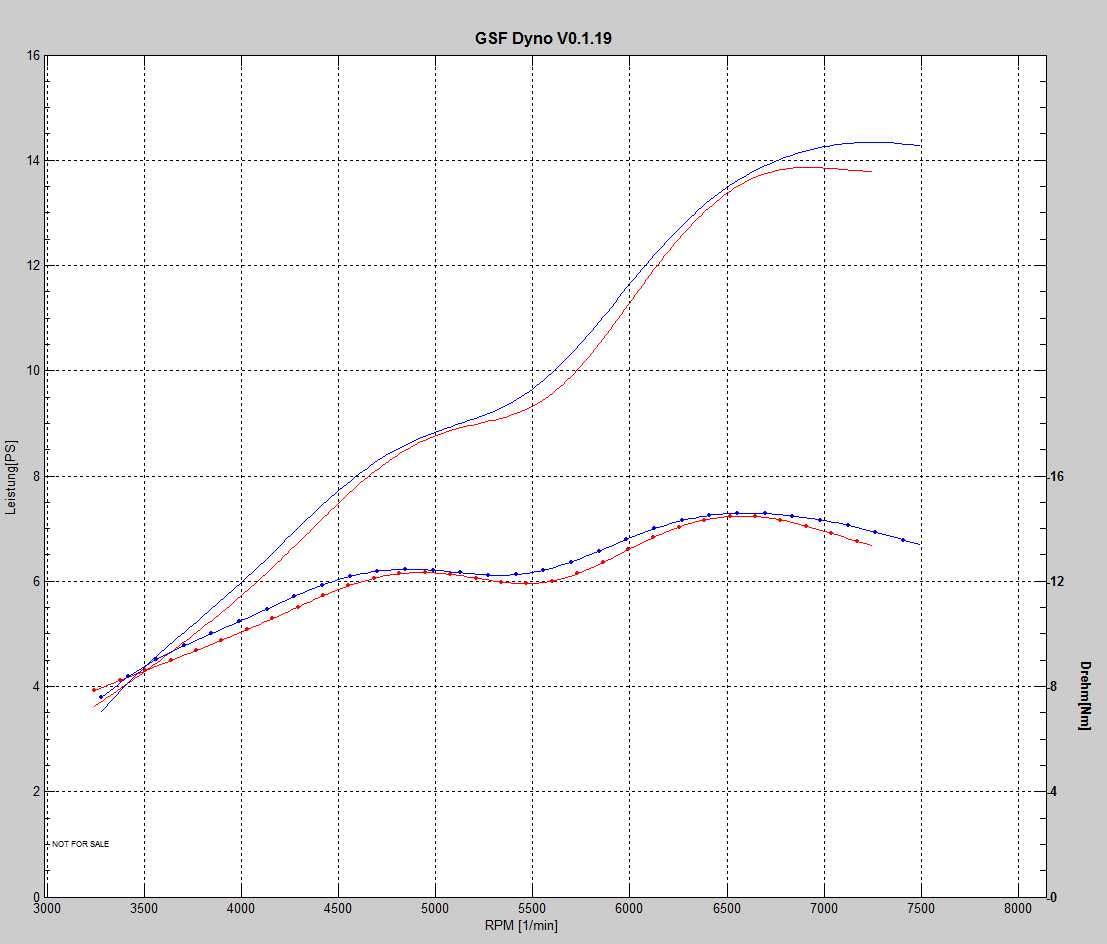The height and width of the screenshot is (944, 1107).
Task: Select the "Drehm[Nm]" right axis label
Action: tap(1085, 695)
